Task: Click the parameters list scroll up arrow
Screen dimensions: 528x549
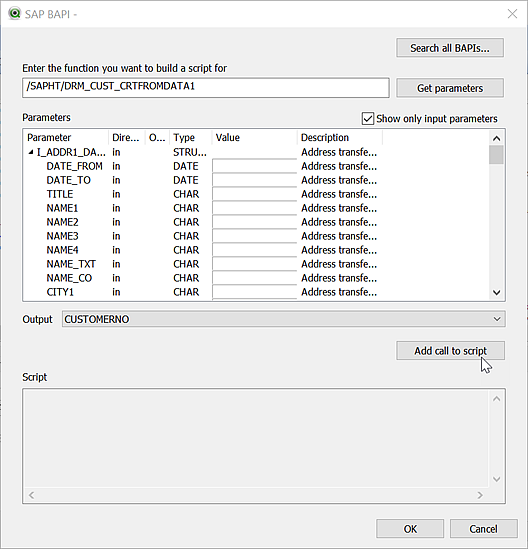Action: [x=496, y=138]
